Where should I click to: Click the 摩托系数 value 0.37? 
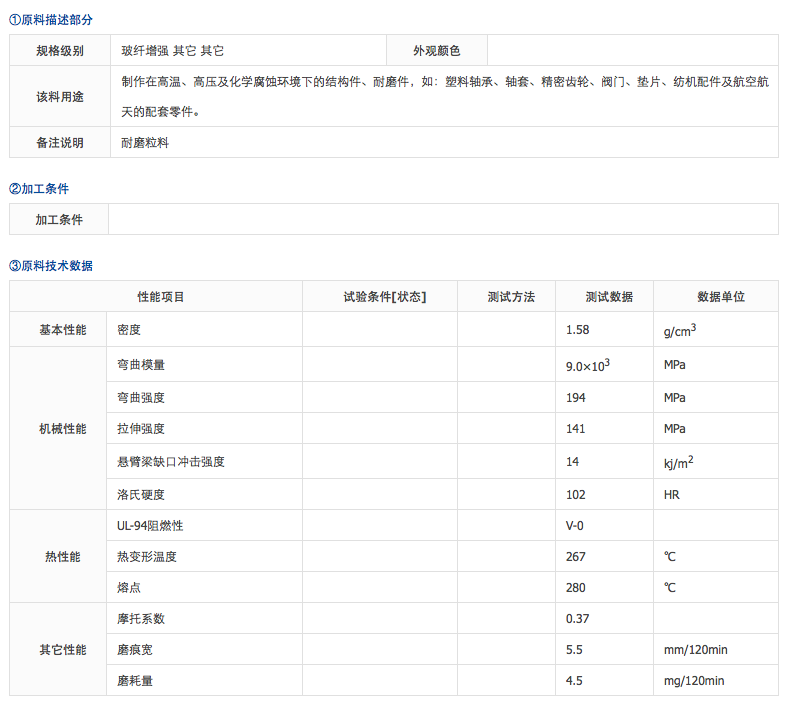click(x=577, y=619)
